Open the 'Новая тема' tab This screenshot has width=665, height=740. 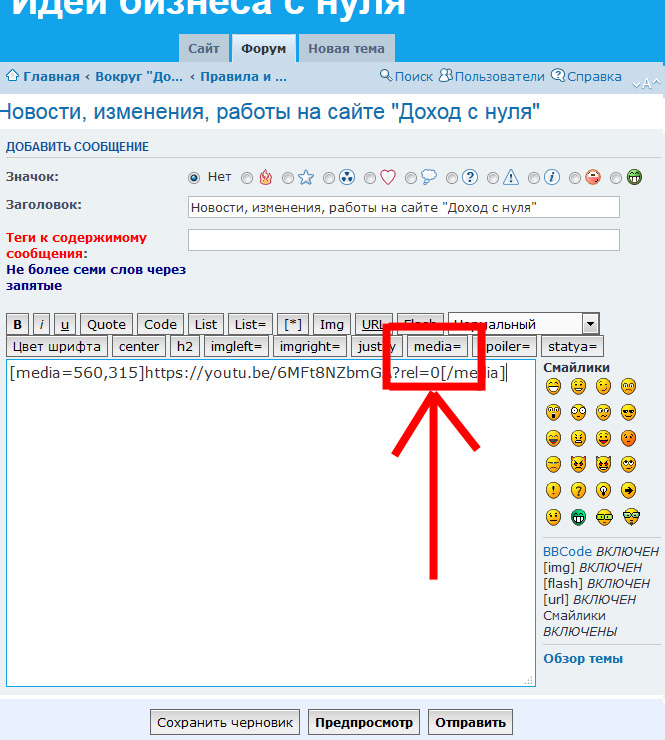[346, 48]
